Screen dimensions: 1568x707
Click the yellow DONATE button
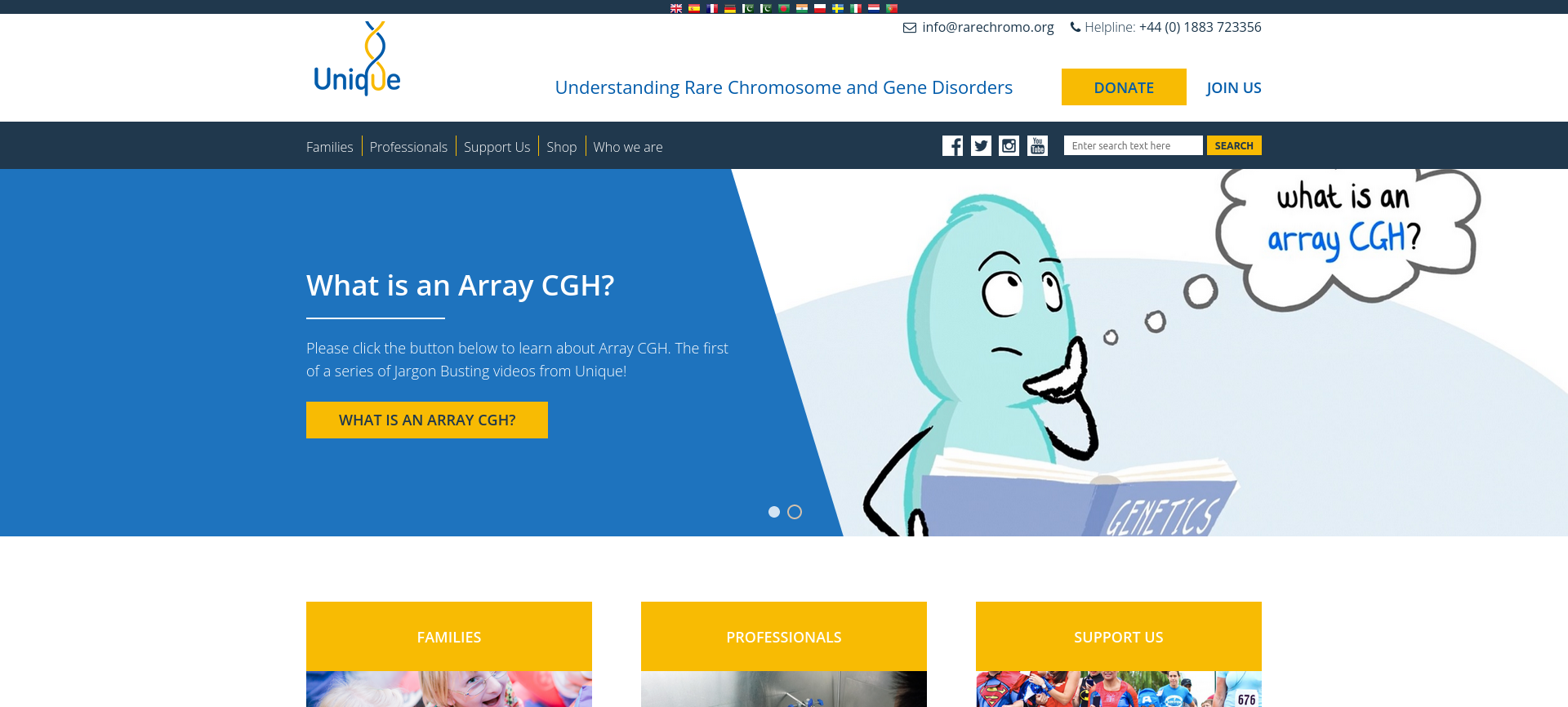click(x=1124, y=87)
